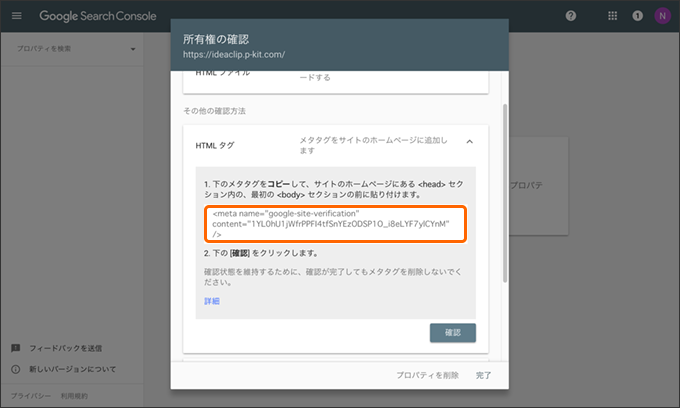This screenshot has height=408, width=680.
Task: Click the 所有権の確認 dialog title
Action: (216, 39)
